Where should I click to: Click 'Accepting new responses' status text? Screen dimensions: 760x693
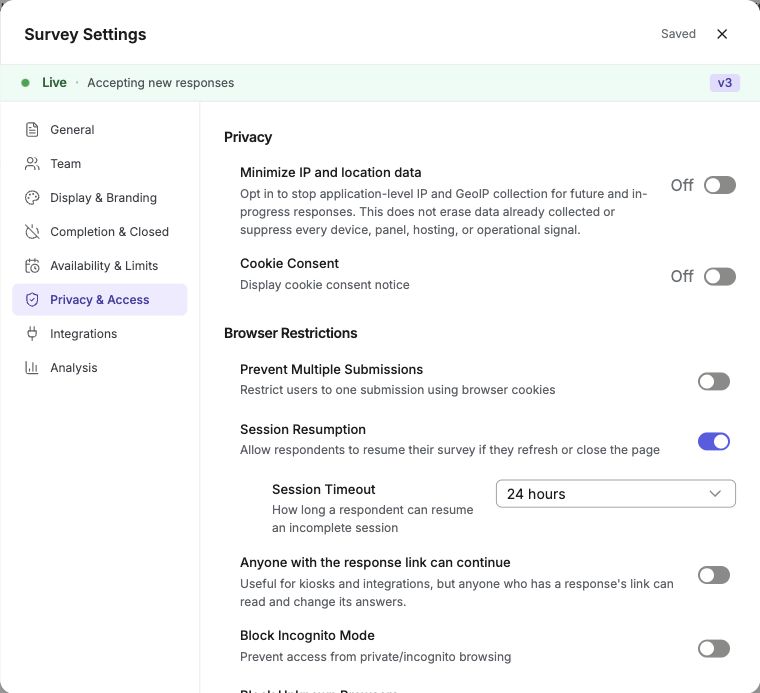[160, 83]
